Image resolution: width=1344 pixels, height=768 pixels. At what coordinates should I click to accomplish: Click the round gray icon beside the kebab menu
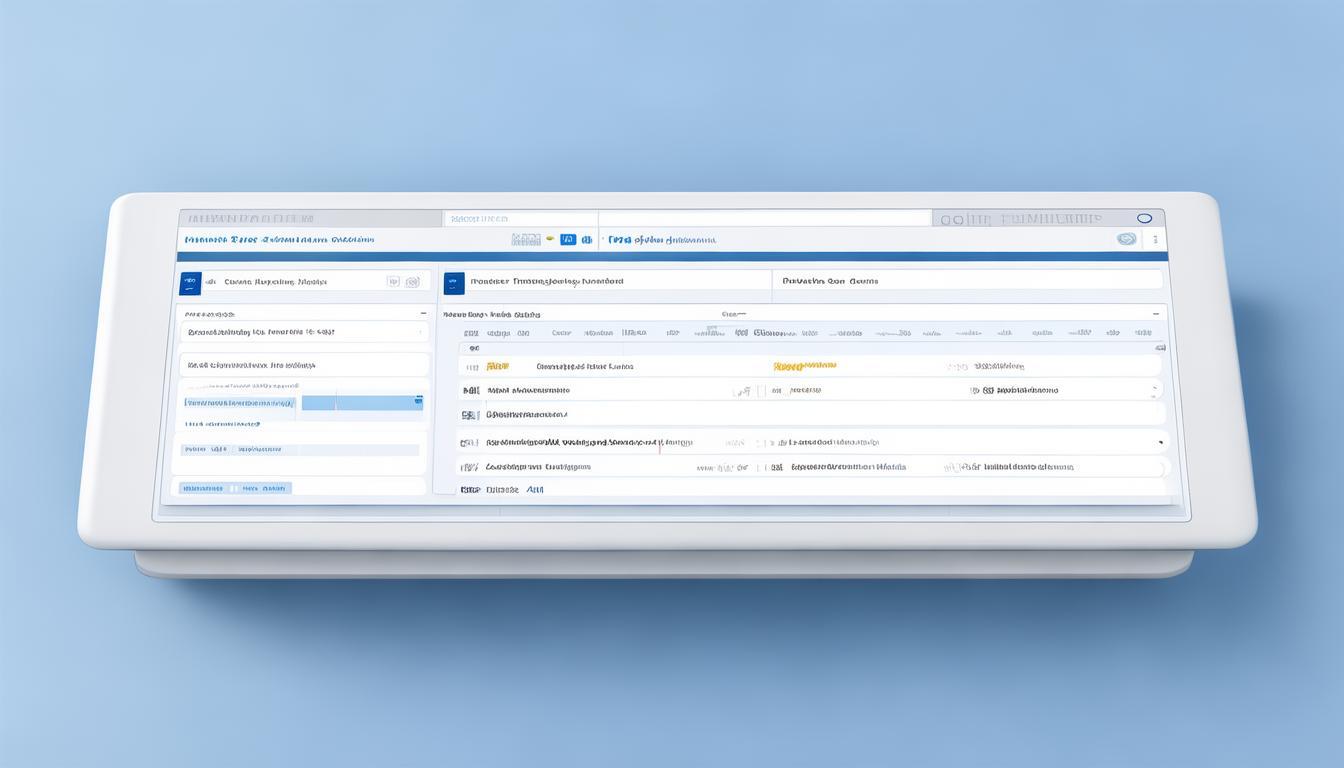pos(1126,240)
